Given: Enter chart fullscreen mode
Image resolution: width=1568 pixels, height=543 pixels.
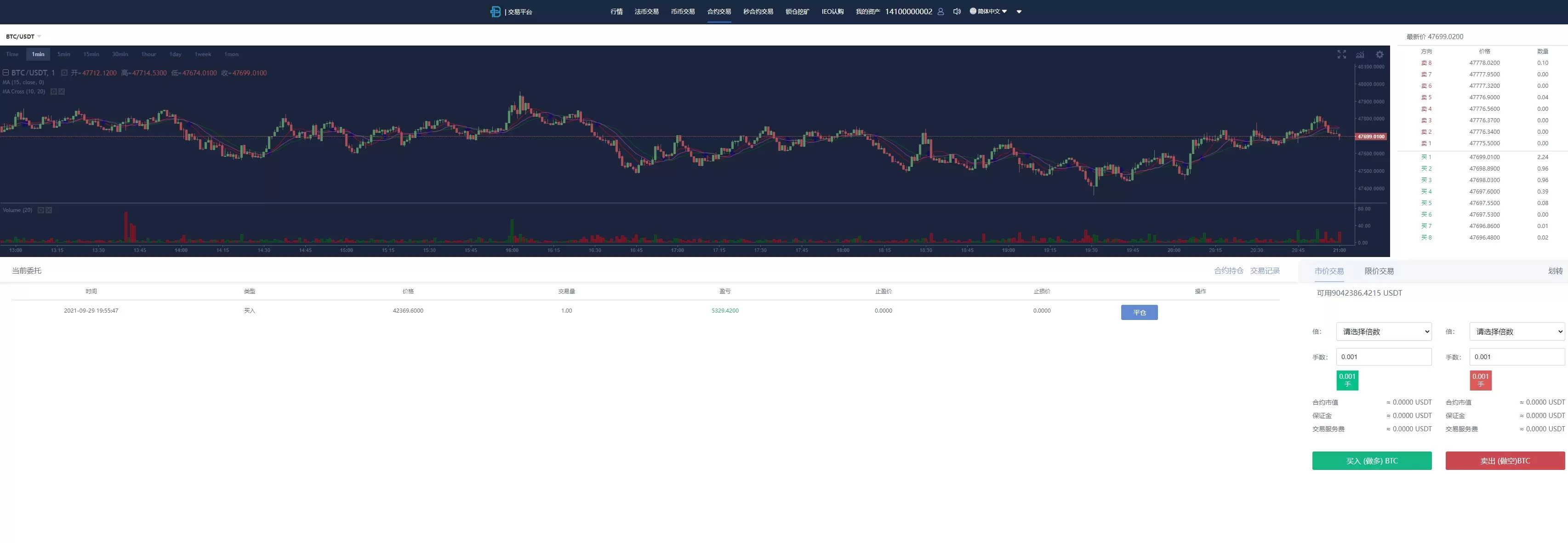Looking at the screenshot, I should click(x=1341, y=55).
